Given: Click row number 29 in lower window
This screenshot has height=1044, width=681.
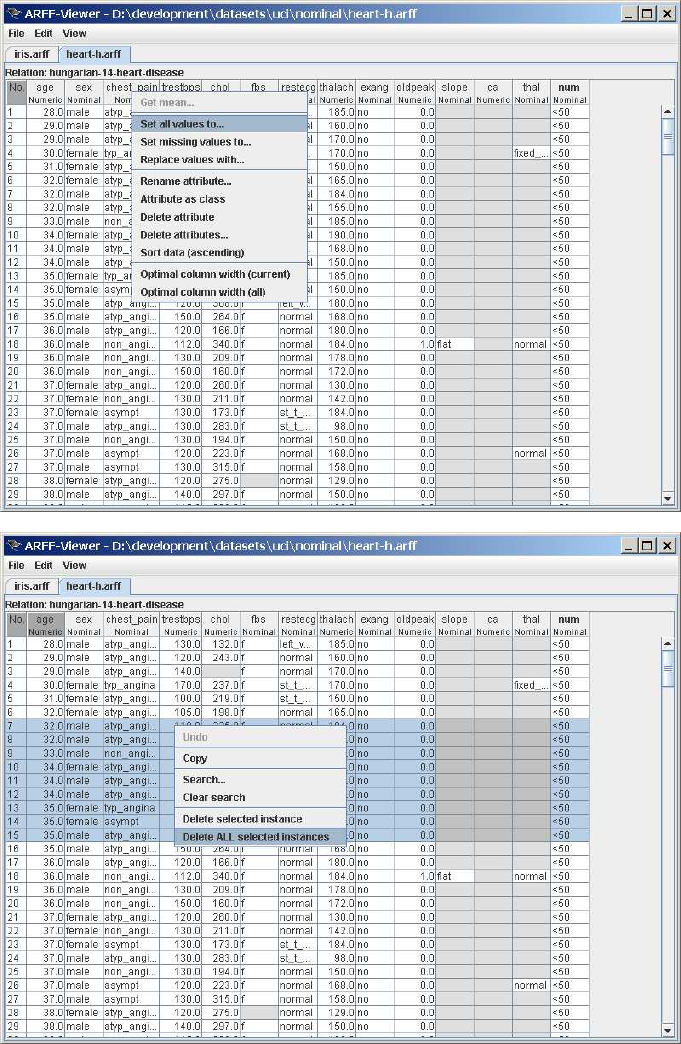Looking at the screenshot, I should (16, 1026).
